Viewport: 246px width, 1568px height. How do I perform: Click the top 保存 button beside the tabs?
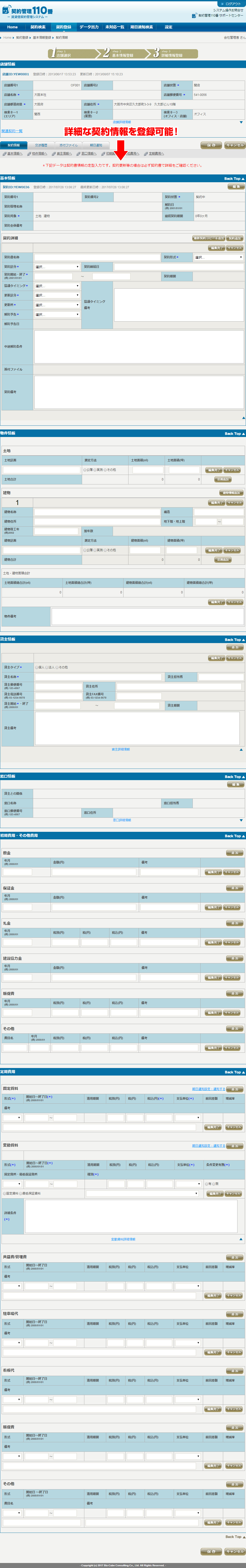211,146
